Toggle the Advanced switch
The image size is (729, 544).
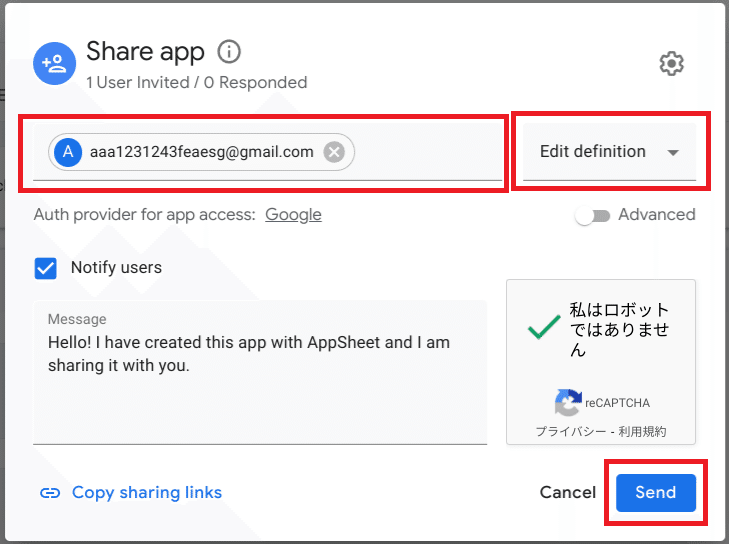[x=592, y=216]
